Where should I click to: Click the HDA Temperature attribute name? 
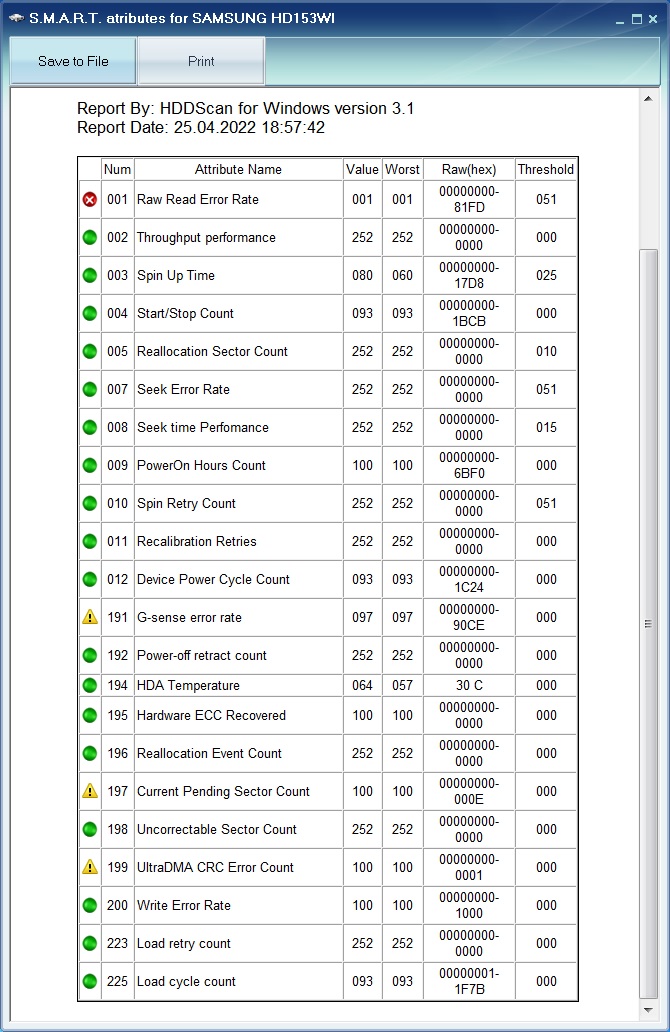pos(188,685)
